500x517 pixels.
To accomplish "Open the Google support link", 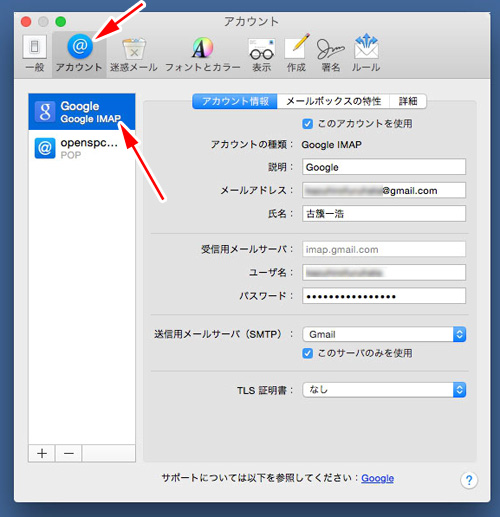I will click(377, 478).
